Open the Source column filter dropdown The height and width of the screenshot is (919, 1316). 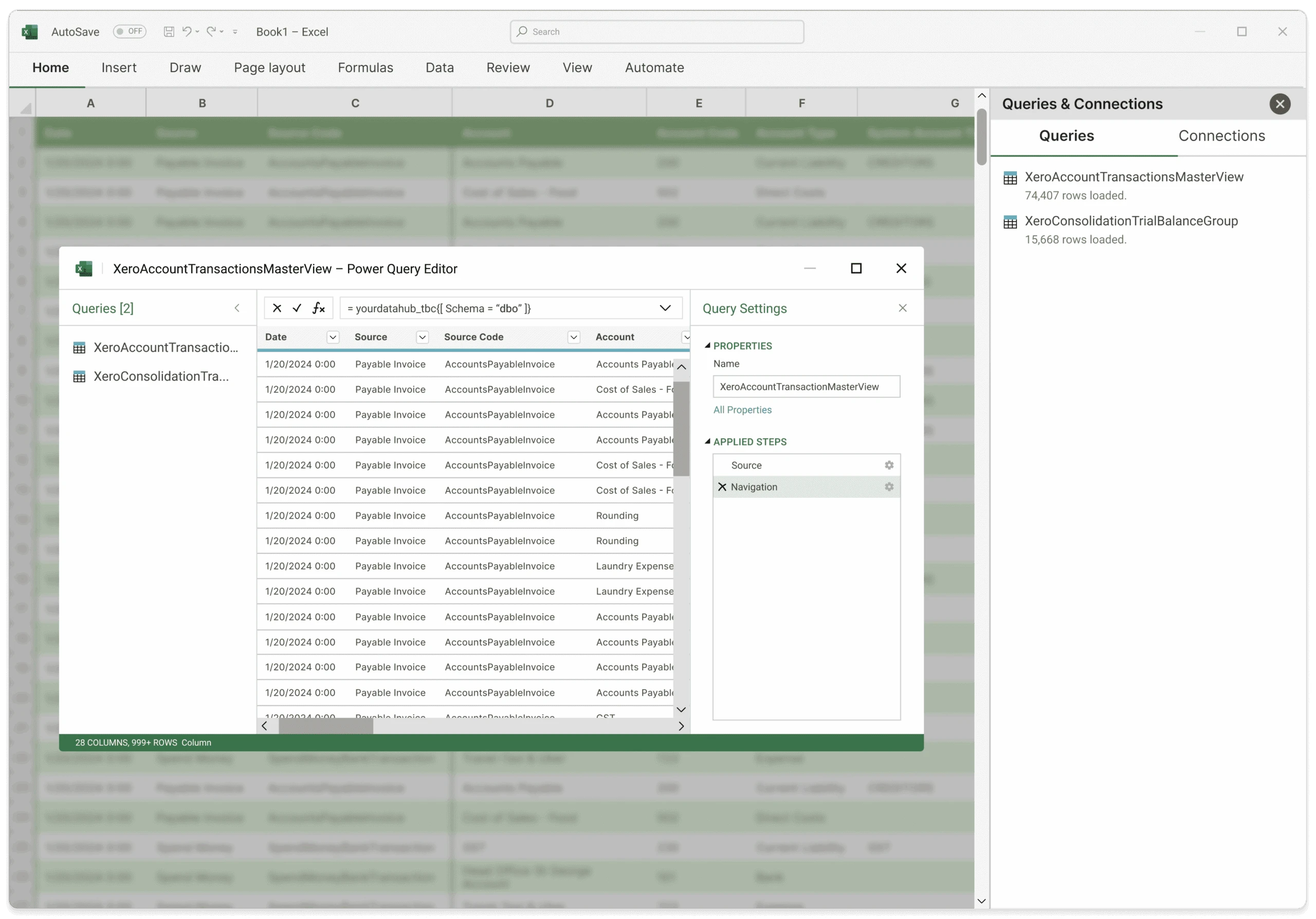point(422,337)
